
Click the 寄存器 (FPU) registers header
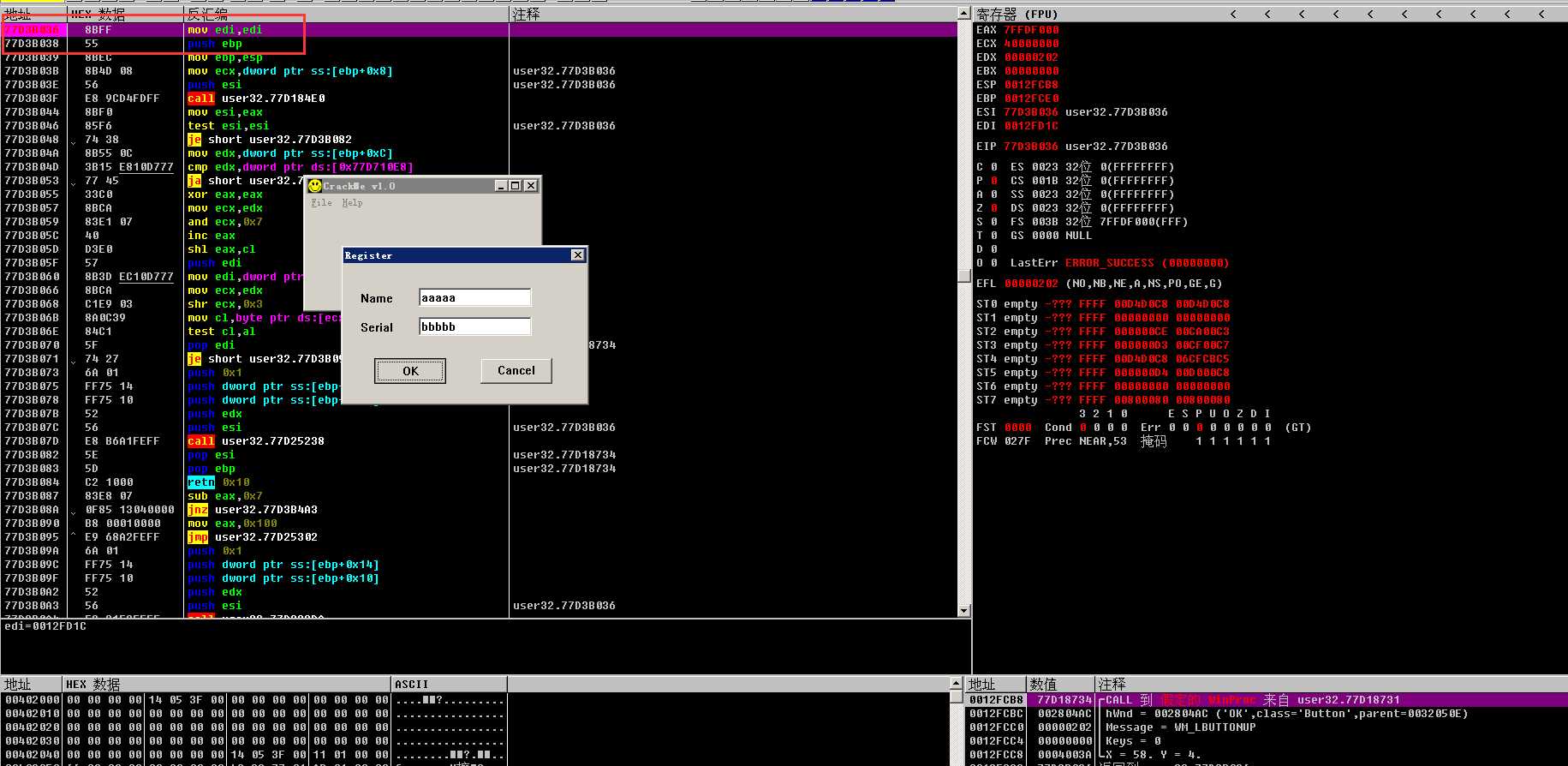1017,15
